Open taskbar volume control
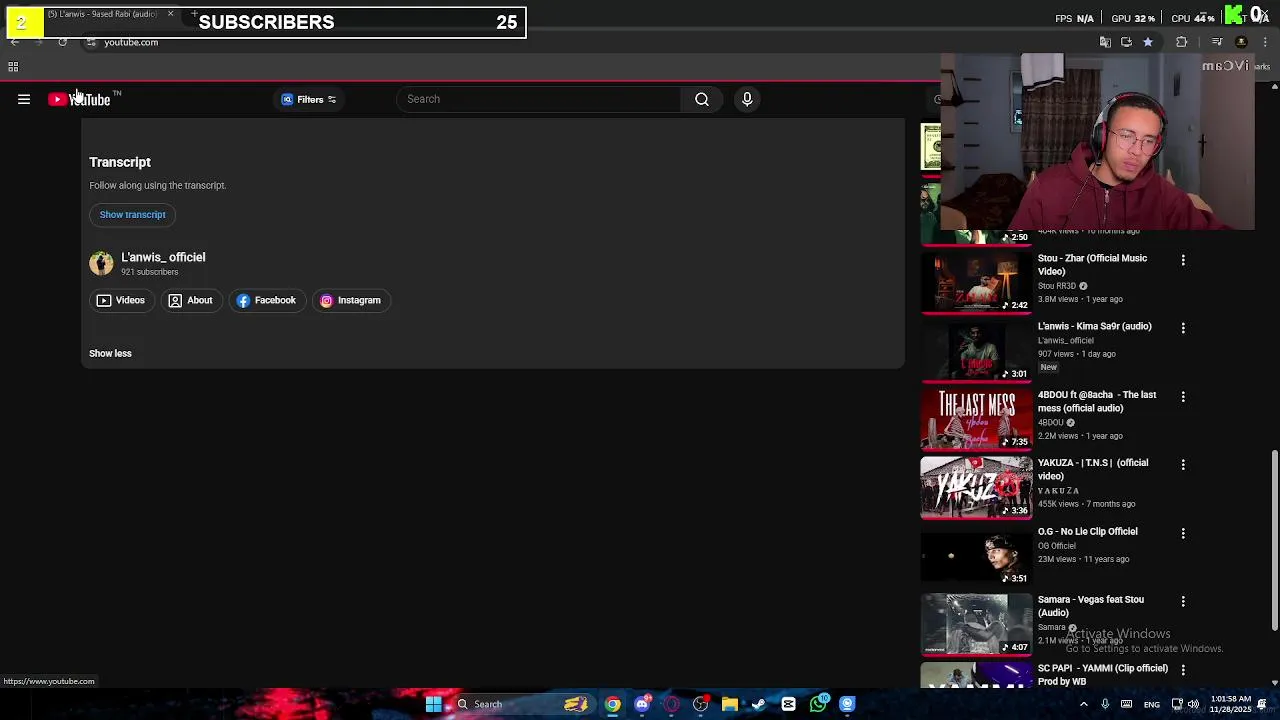This screenshot has width=1280, height=720. [1193, 704]
